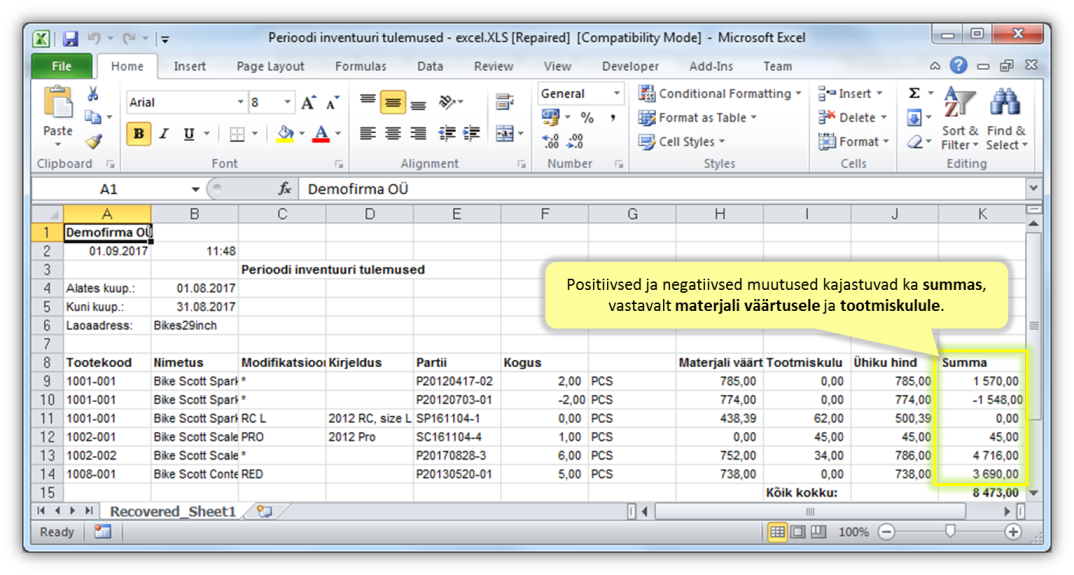Switch to the Formulas tab

point(361,66)
